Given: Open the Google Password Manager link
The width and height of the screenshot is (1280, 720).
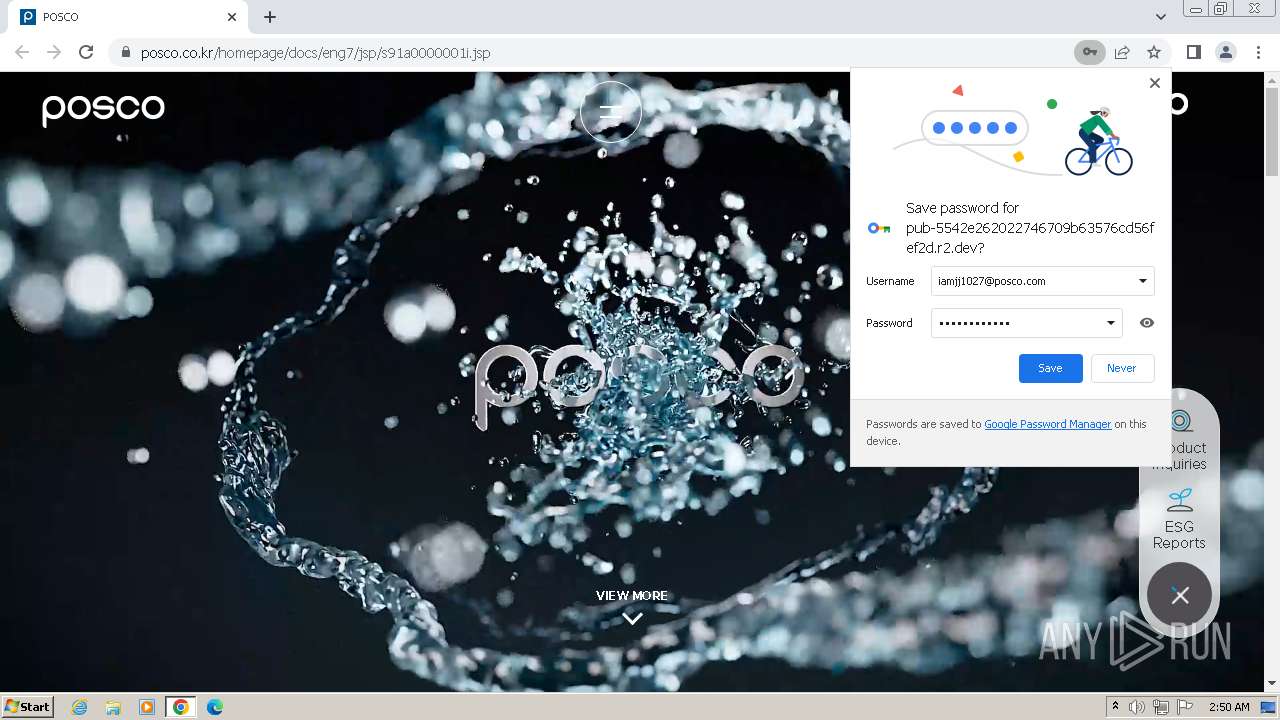Looking at the screenshot, I should (1047, 424).
